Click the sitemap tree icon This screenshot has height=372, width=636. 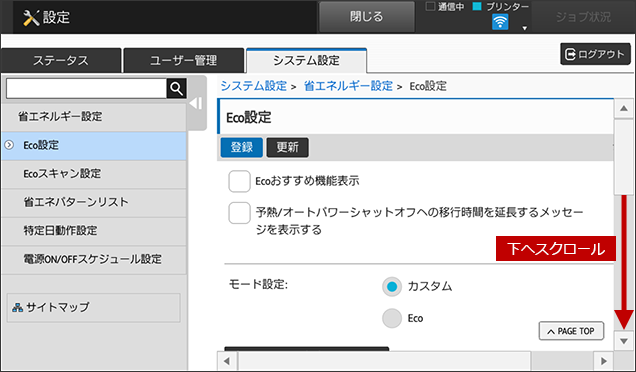17,308
